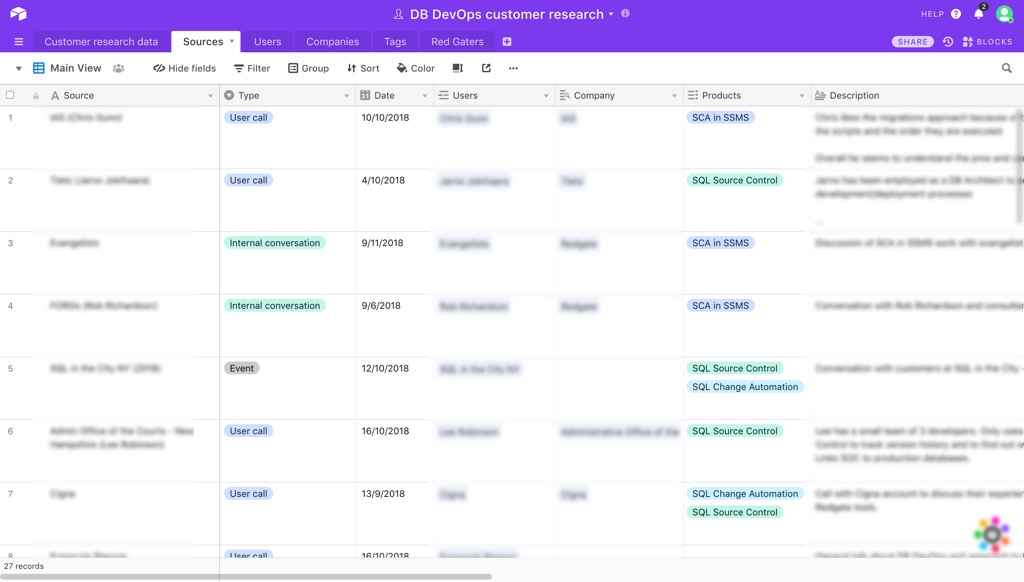The height and width of the screenshot is (582, 1024).
Task: Open the Products column dropdown arrow
Action: [x=802, y=96]
